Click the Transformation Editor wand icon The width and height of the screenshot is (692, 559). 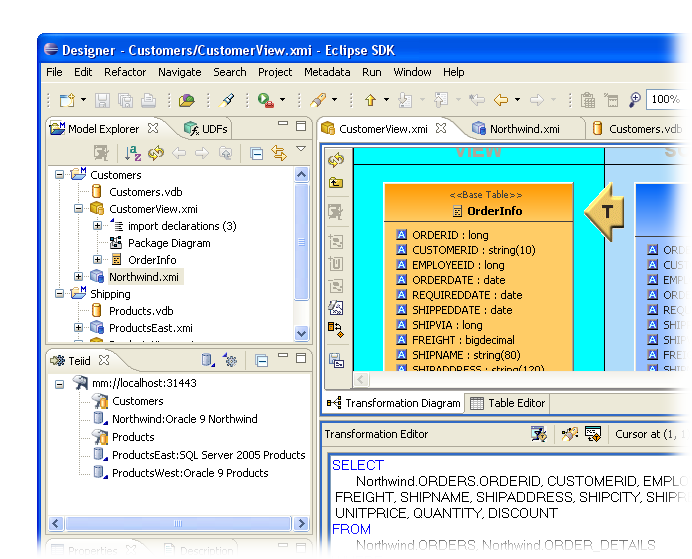[x=569, y=434]
